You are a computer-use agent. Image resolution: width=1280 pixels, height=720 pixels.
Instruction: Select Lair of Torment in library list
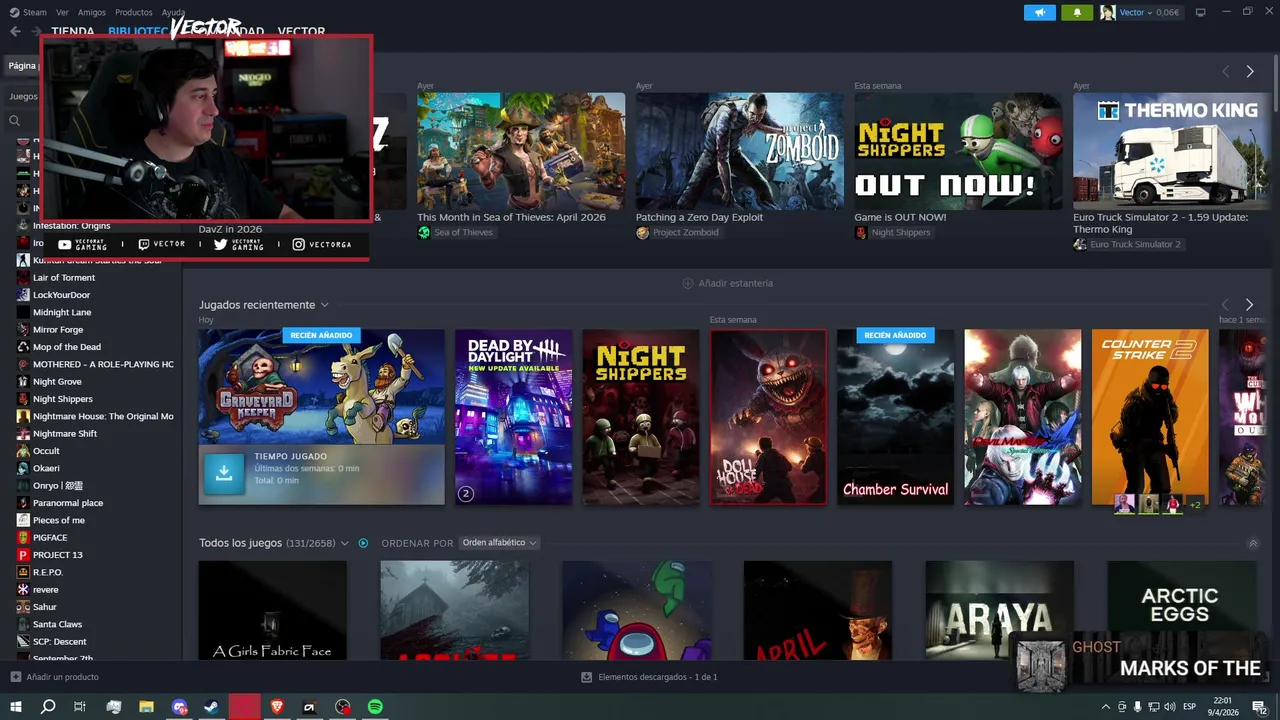pyautogui.click(x=64, y=277)
